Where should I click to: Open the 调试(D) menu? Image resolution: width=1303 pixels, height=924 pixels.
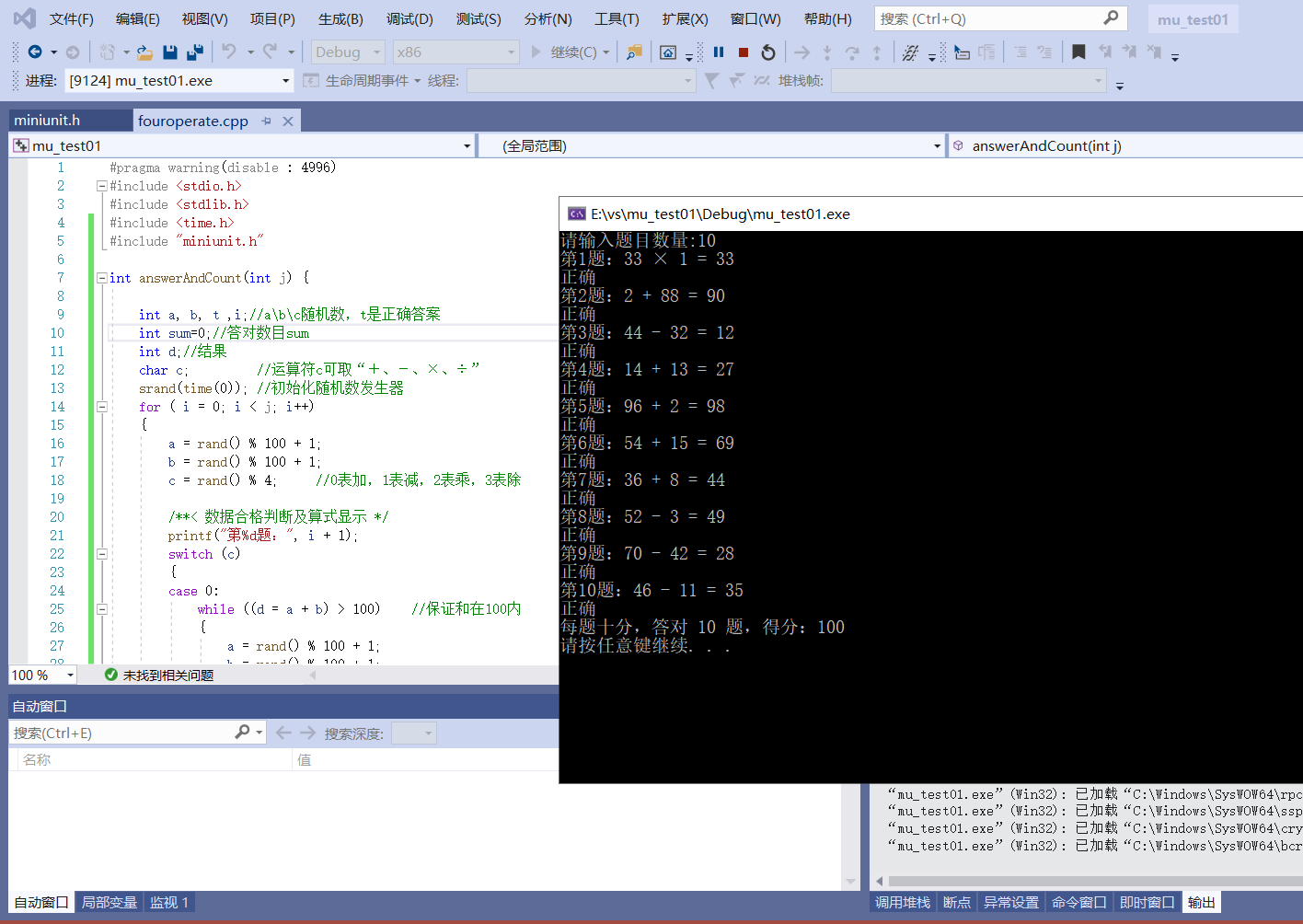[409, 18]
